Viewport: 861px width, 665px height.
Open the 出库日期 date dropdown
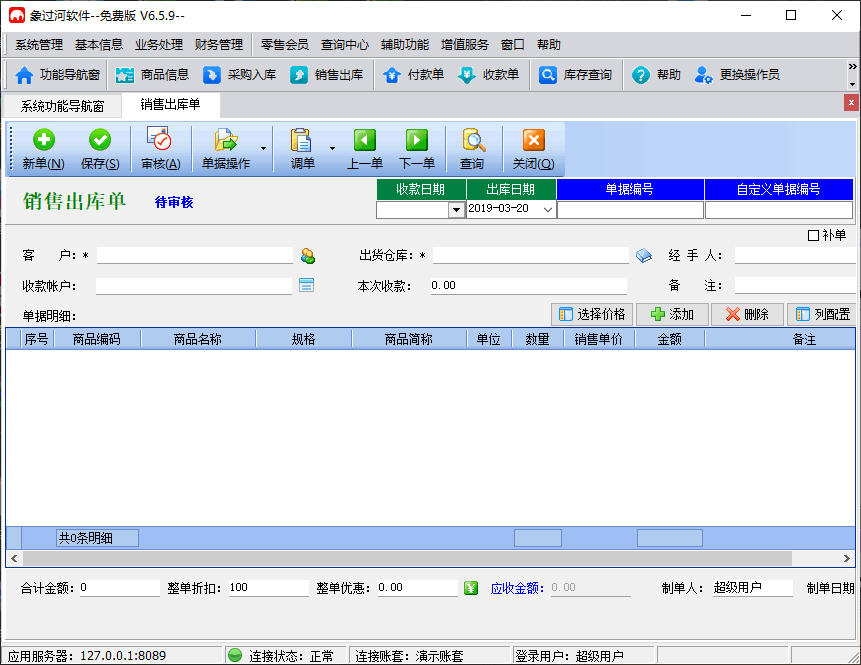tap(547, 209)
